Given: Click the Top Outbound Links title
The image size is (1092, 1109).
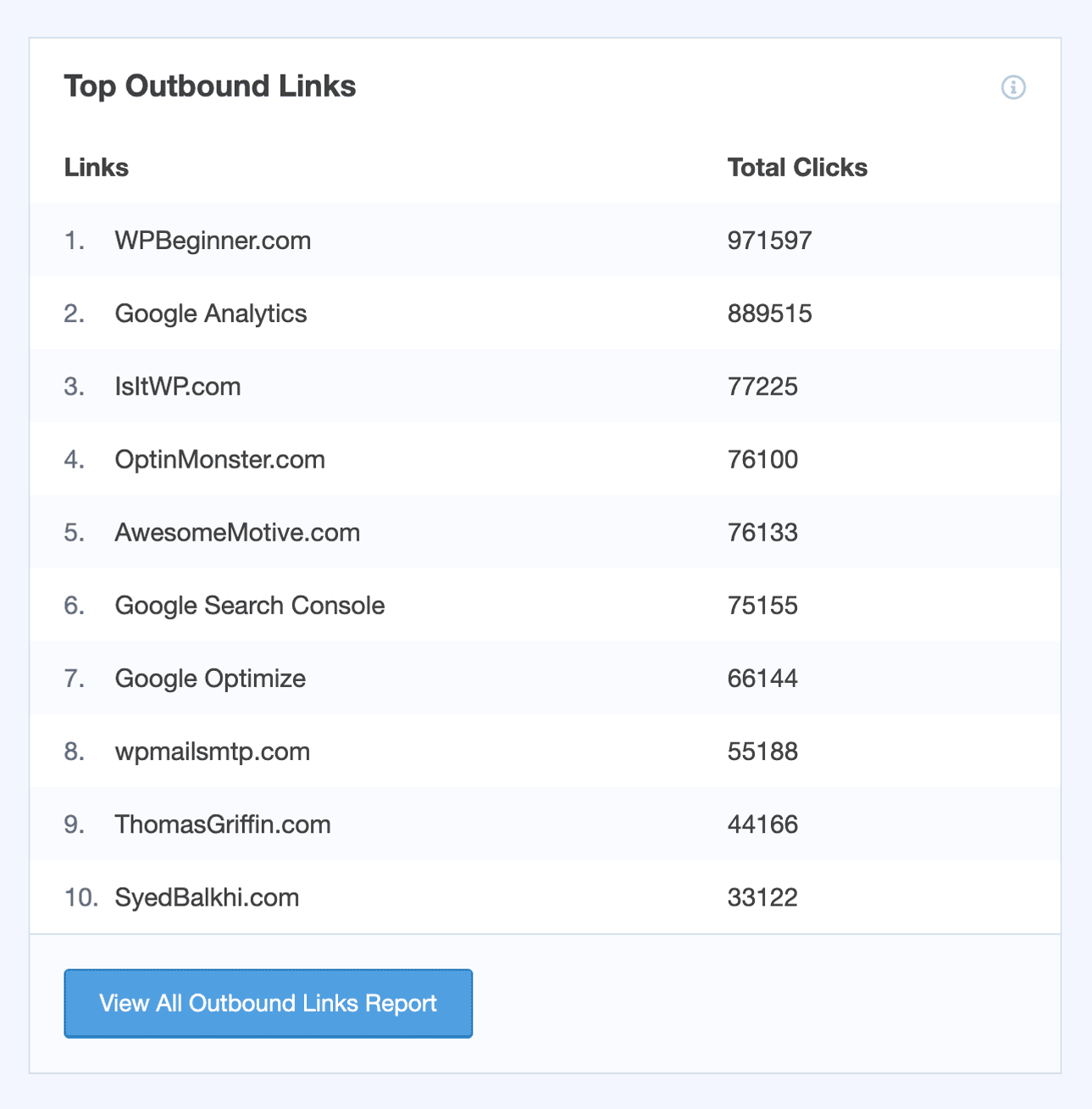Looking at the screenshot, I should [x=210, y=86].
